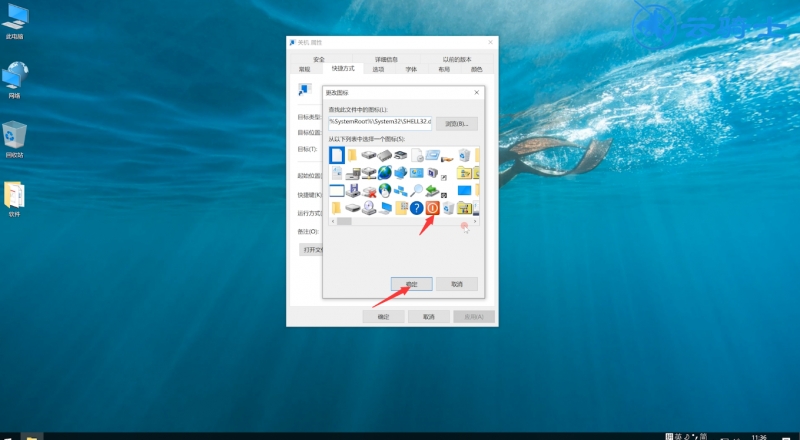Choose the printer icon in the list
Image resolution: width=800 pixels, height=440 pixels.
tap(401, 155)
